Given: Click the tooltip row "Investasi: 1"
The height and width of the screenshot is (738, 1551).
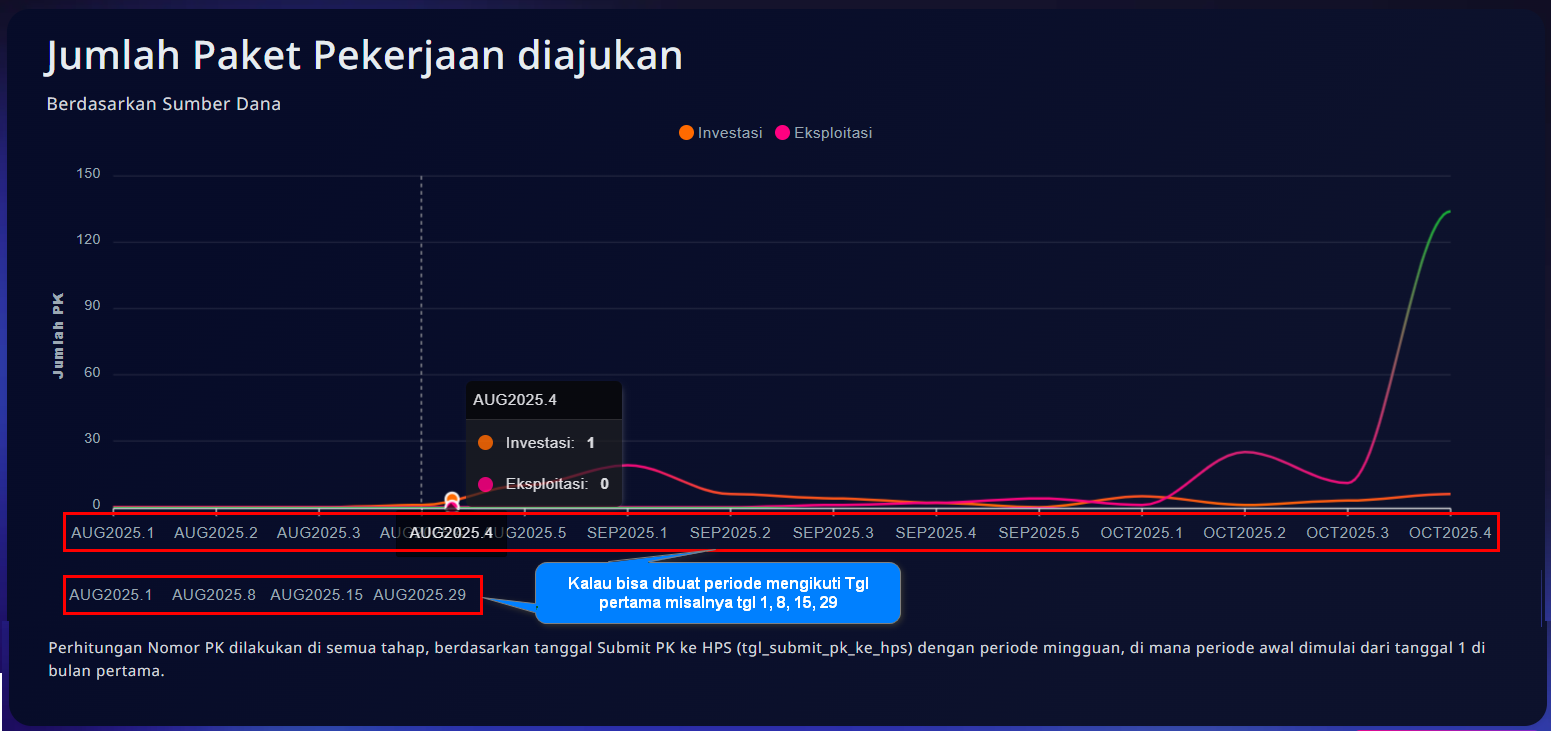Looking at the screenshot, I should [536, 443].
